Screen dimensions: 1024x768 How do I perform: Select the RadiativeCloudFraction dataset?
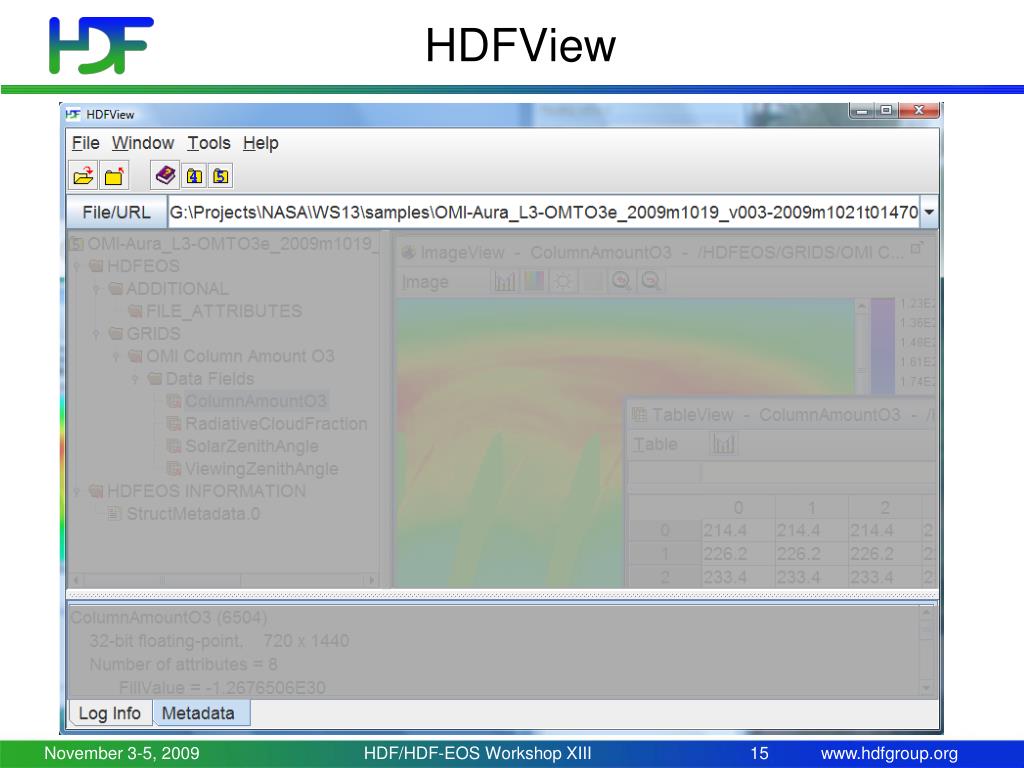pos(276,423)
